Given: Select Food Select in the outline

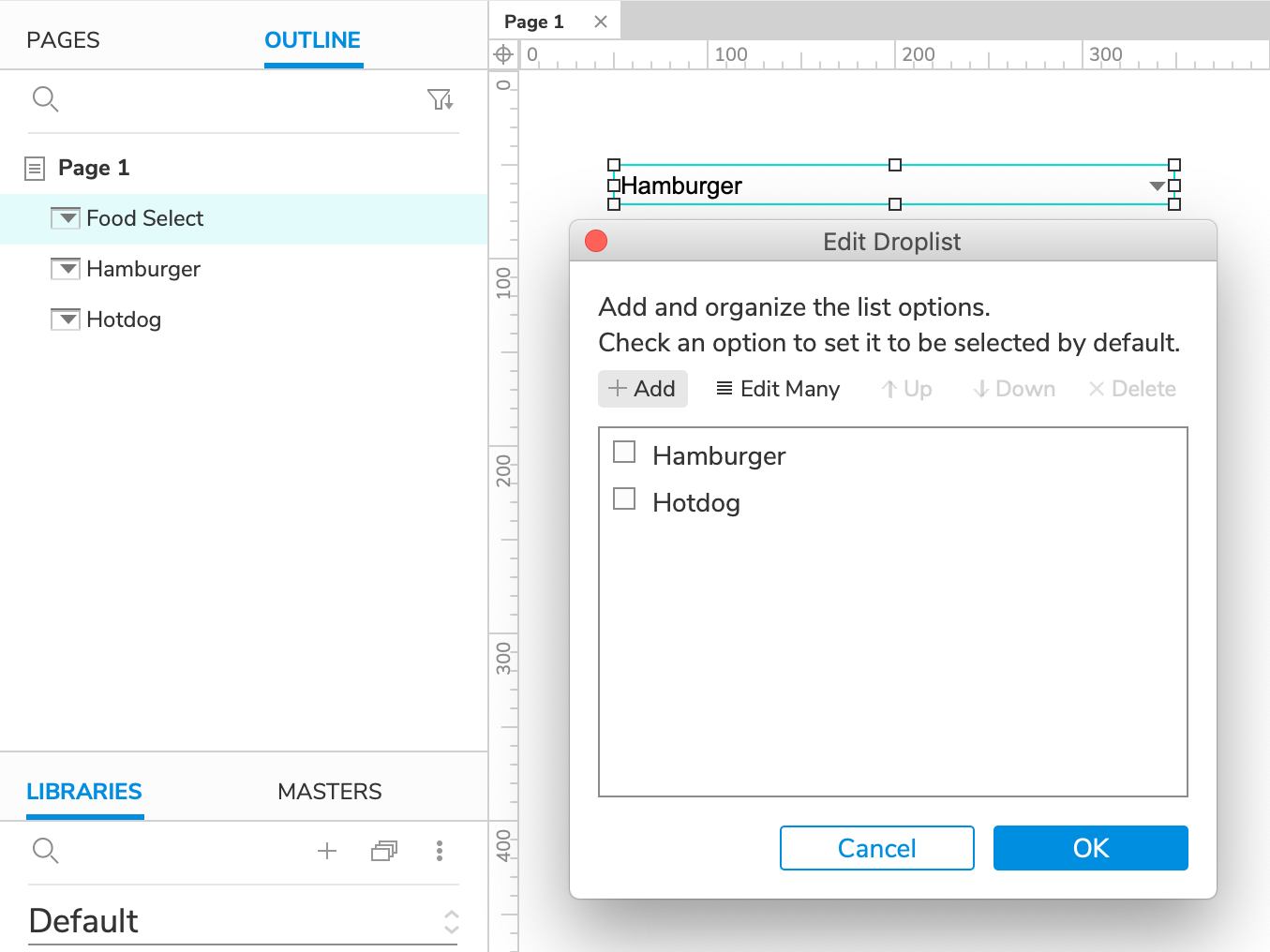Looking at the screenshot, I should [x=144, y=218].
